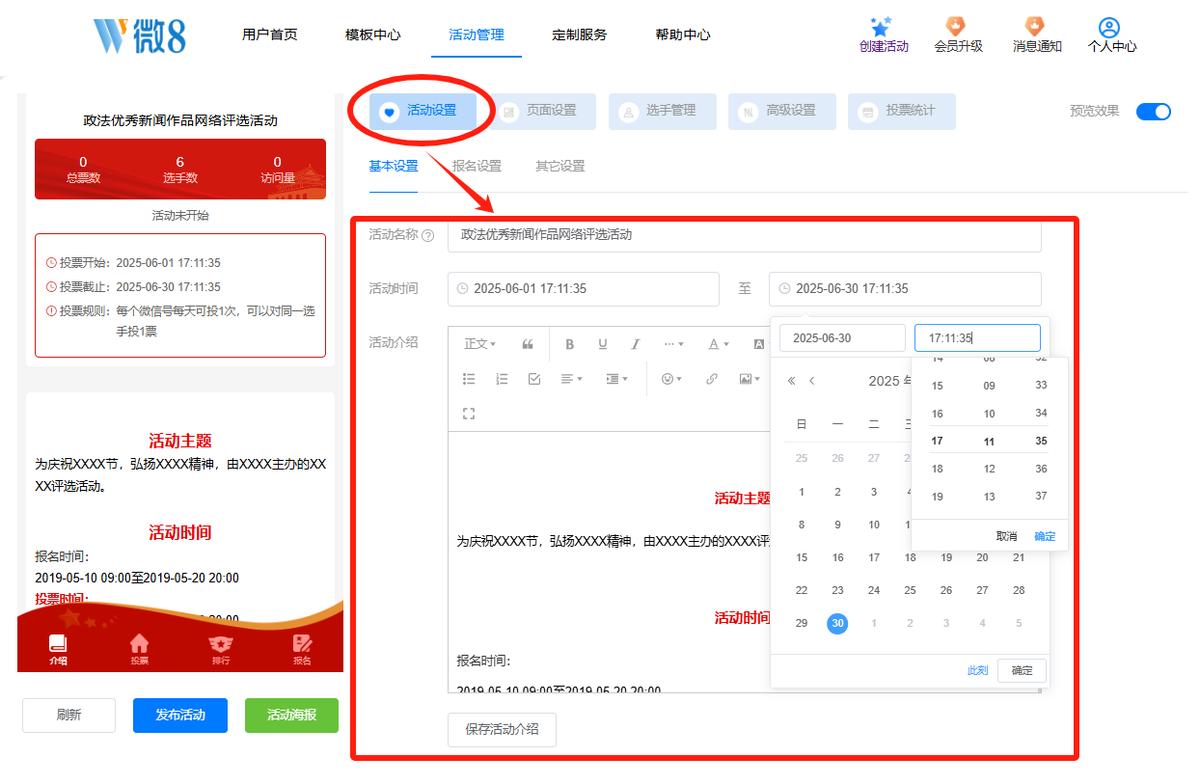The width and height of the screenshot is (1200, 778).
Task: Open the insert image dropdown
Action: point(749,379)
